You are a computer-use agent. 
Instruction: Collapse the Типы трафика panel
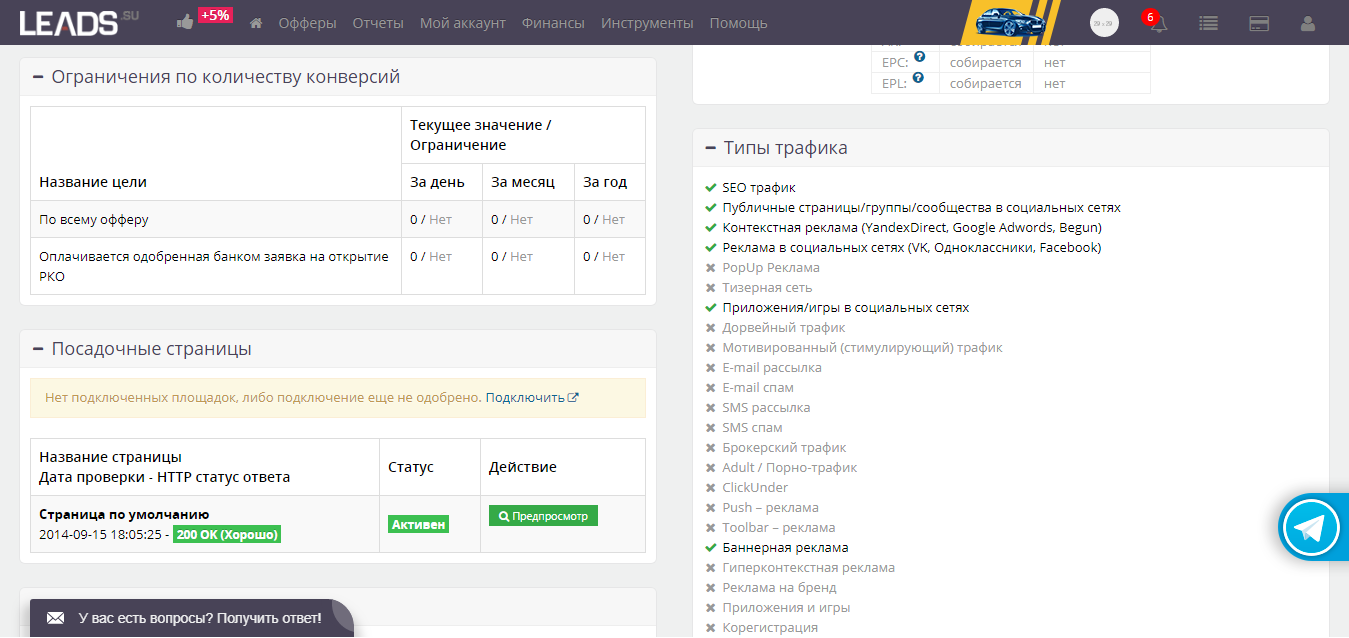tap(710, 148)
